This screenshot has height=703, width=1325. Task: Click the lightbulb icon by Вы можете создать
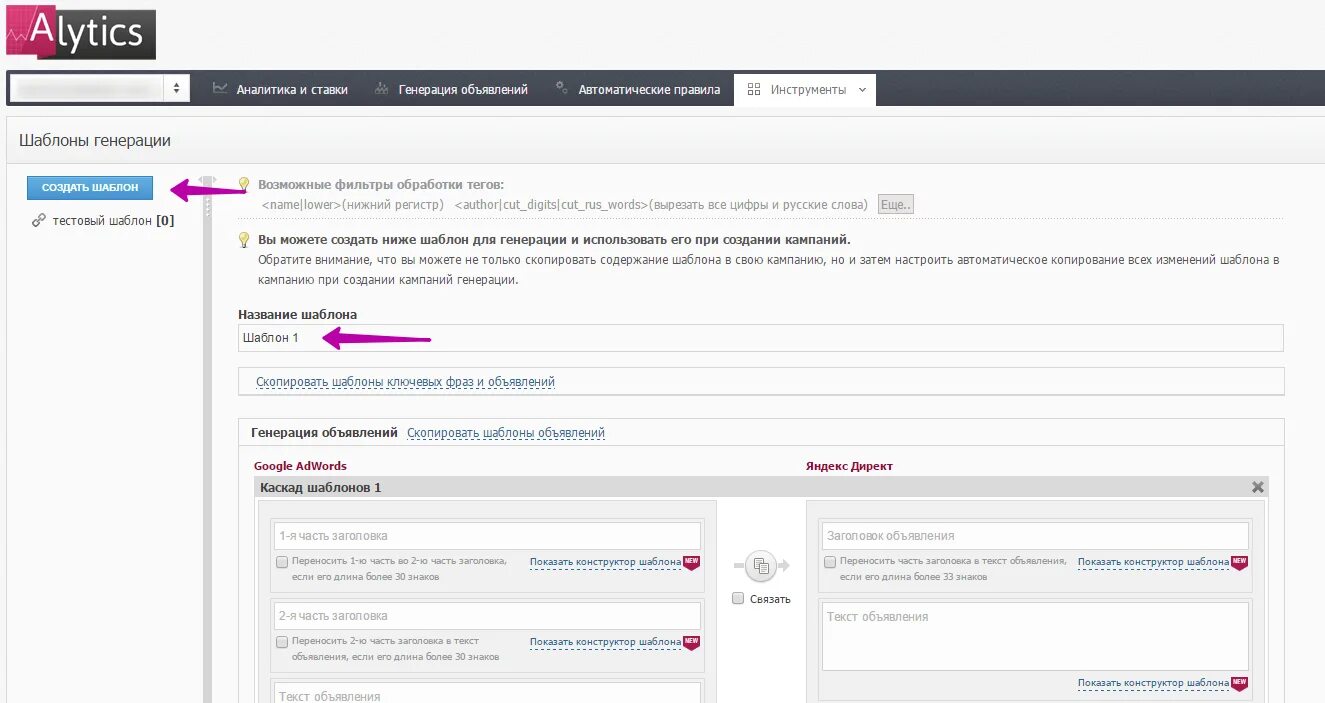pos(243,240)
